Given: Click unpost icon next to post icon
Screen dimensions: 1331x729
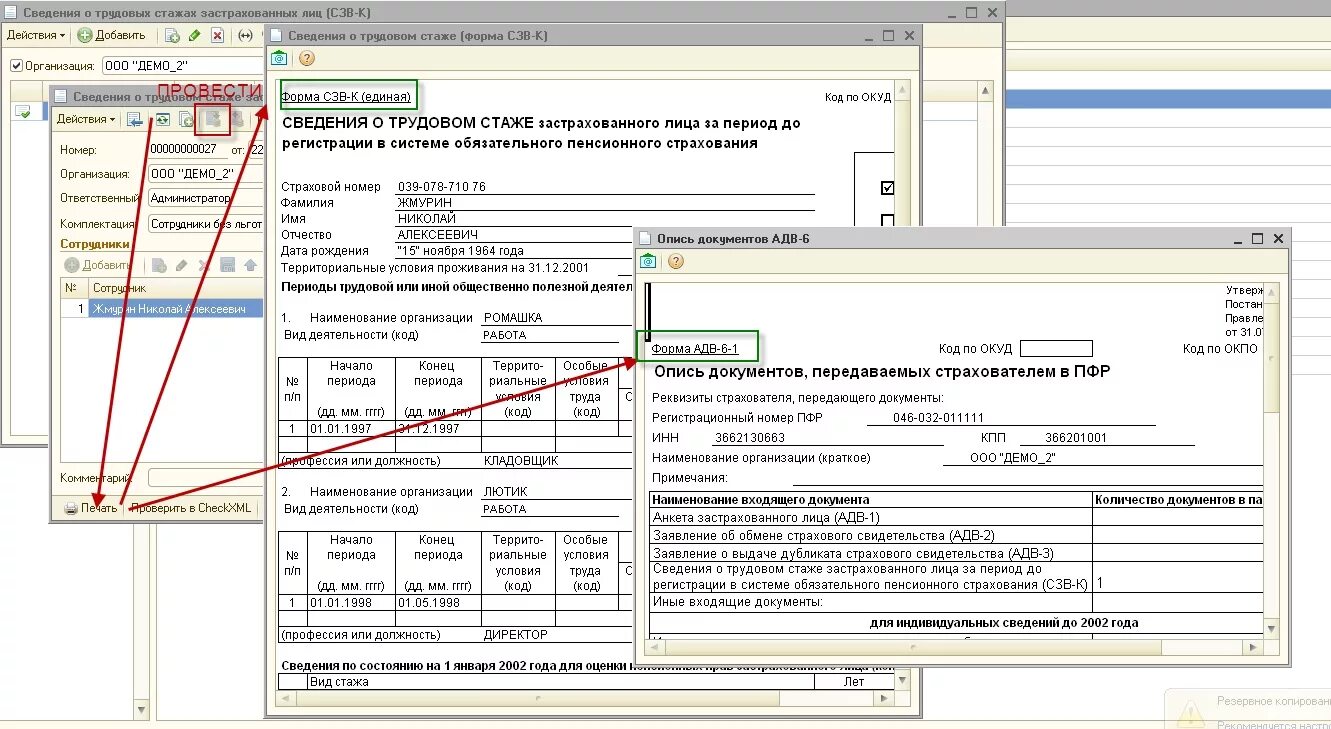Looking at the screenshot, I should pyautogui.click(x=237, y=120).
